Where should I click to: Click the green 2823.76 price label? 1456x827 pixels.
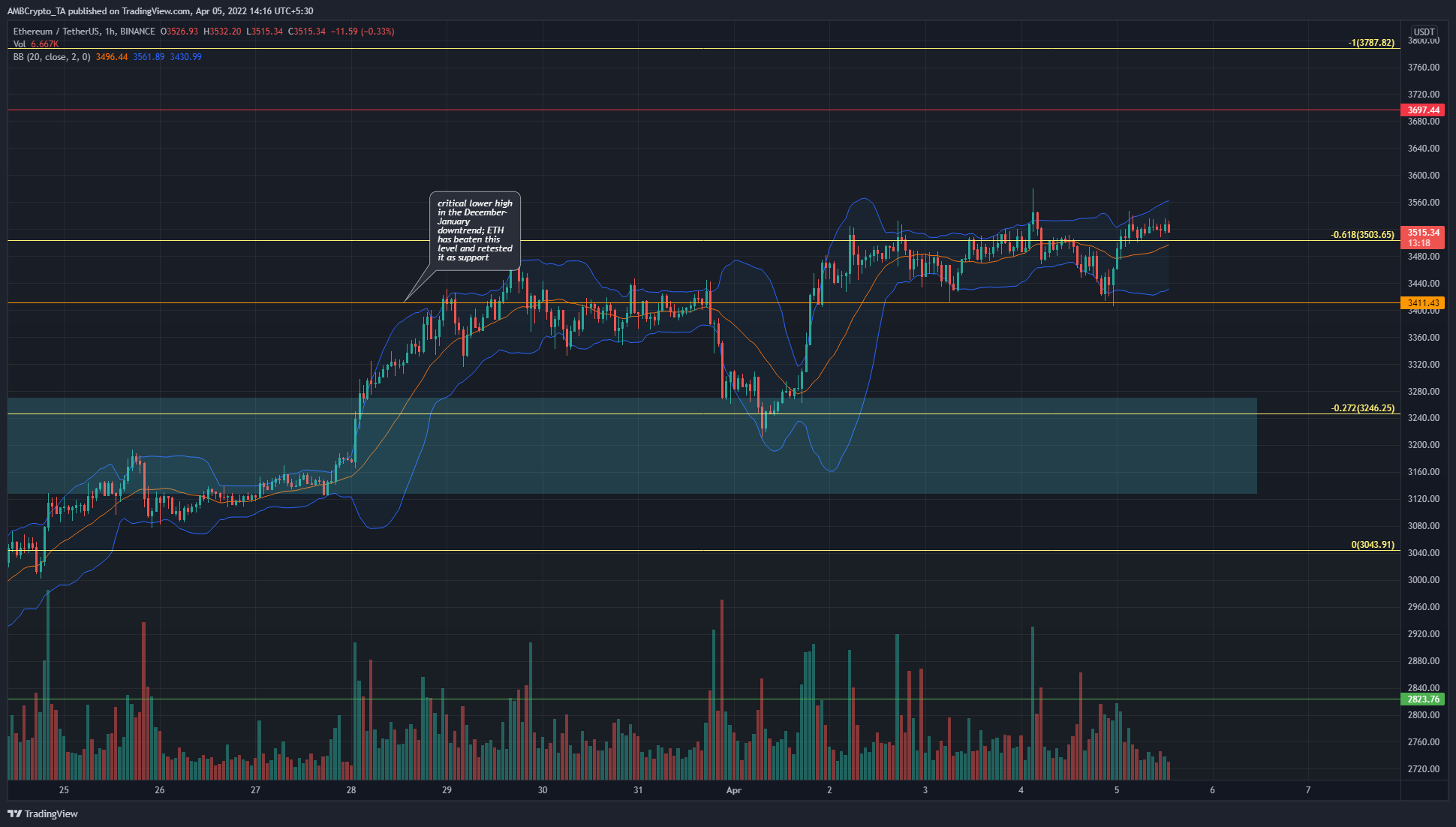[1423, 699]
